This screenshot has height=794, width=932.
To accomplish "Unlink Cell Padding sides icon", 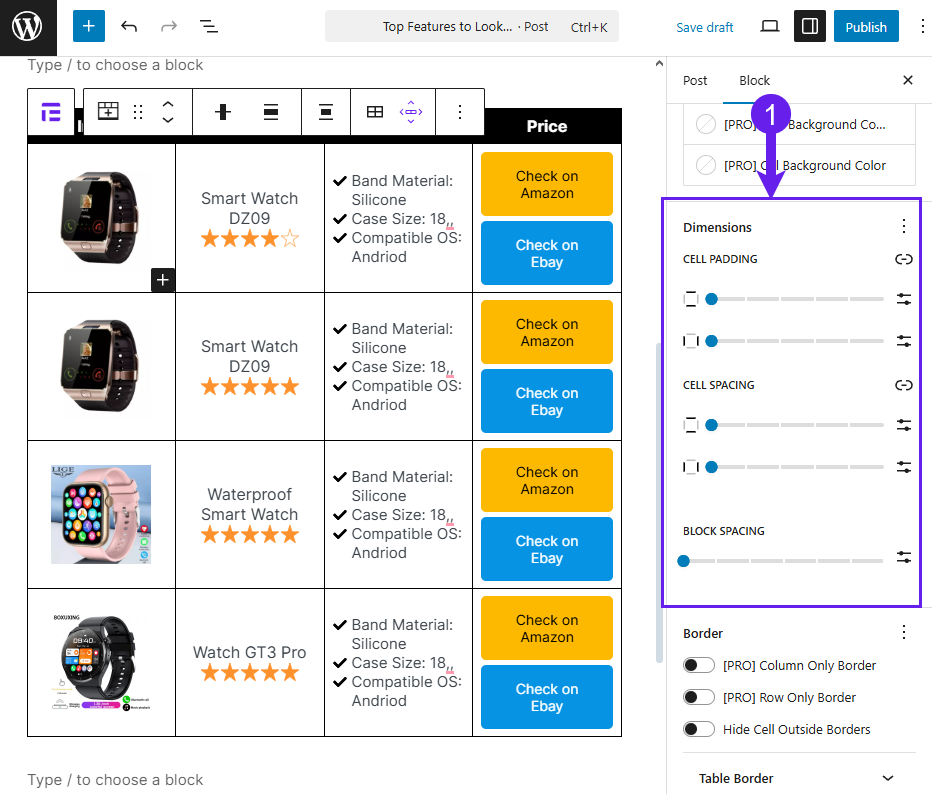I will coord(903,259).
